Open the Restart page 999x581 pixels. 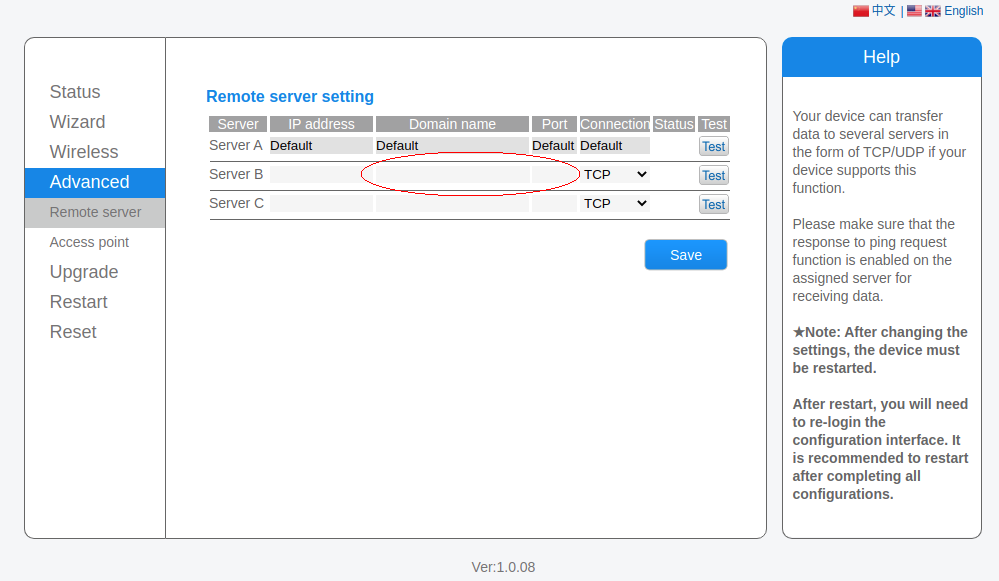[x=78, y=302]
